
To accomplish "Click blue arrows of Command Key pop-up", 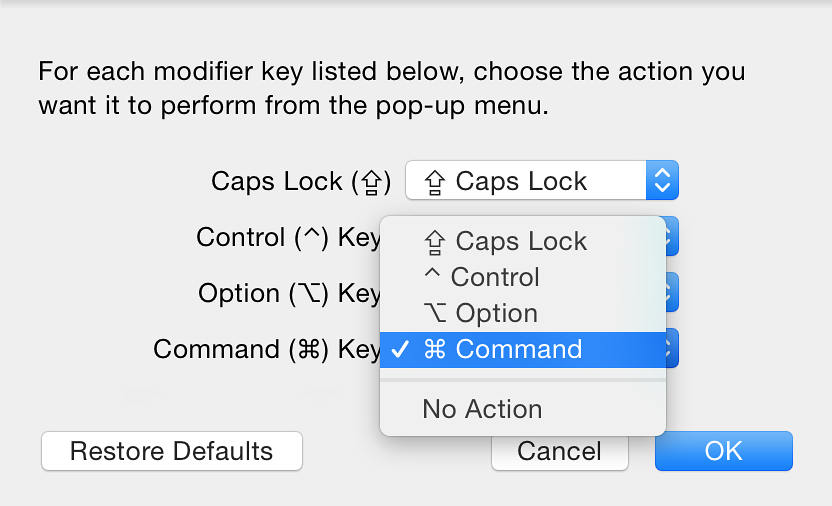I will pyautogui.click(x=672, y=348).
